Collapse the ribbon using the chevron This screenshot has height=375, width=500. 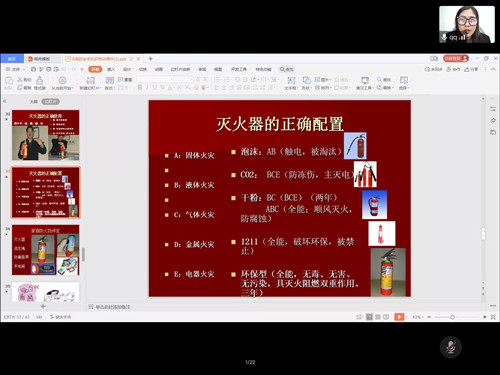pyautogui.click(x=494, y=69)
